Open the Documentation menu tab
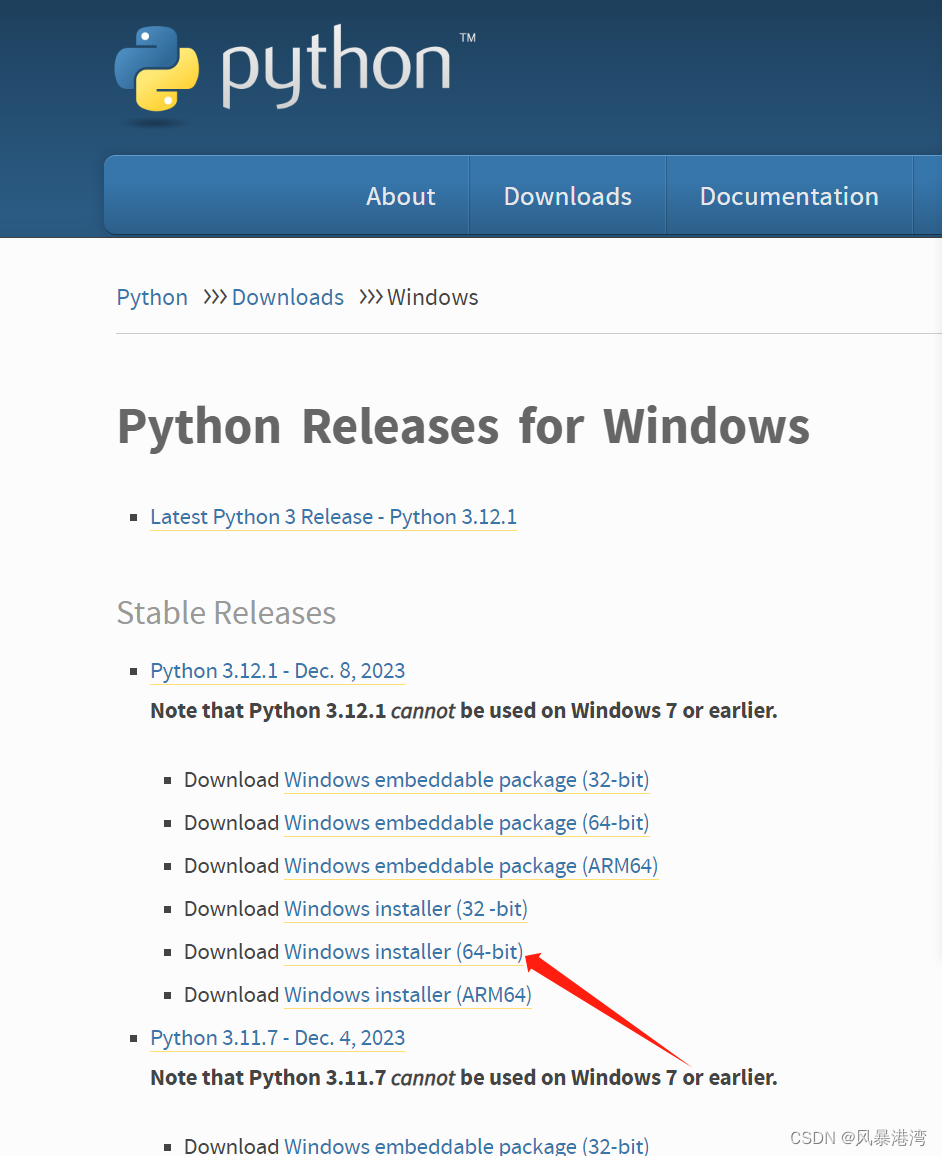The width and height of the screenshot is (942, 1156). tap(789, 196)
